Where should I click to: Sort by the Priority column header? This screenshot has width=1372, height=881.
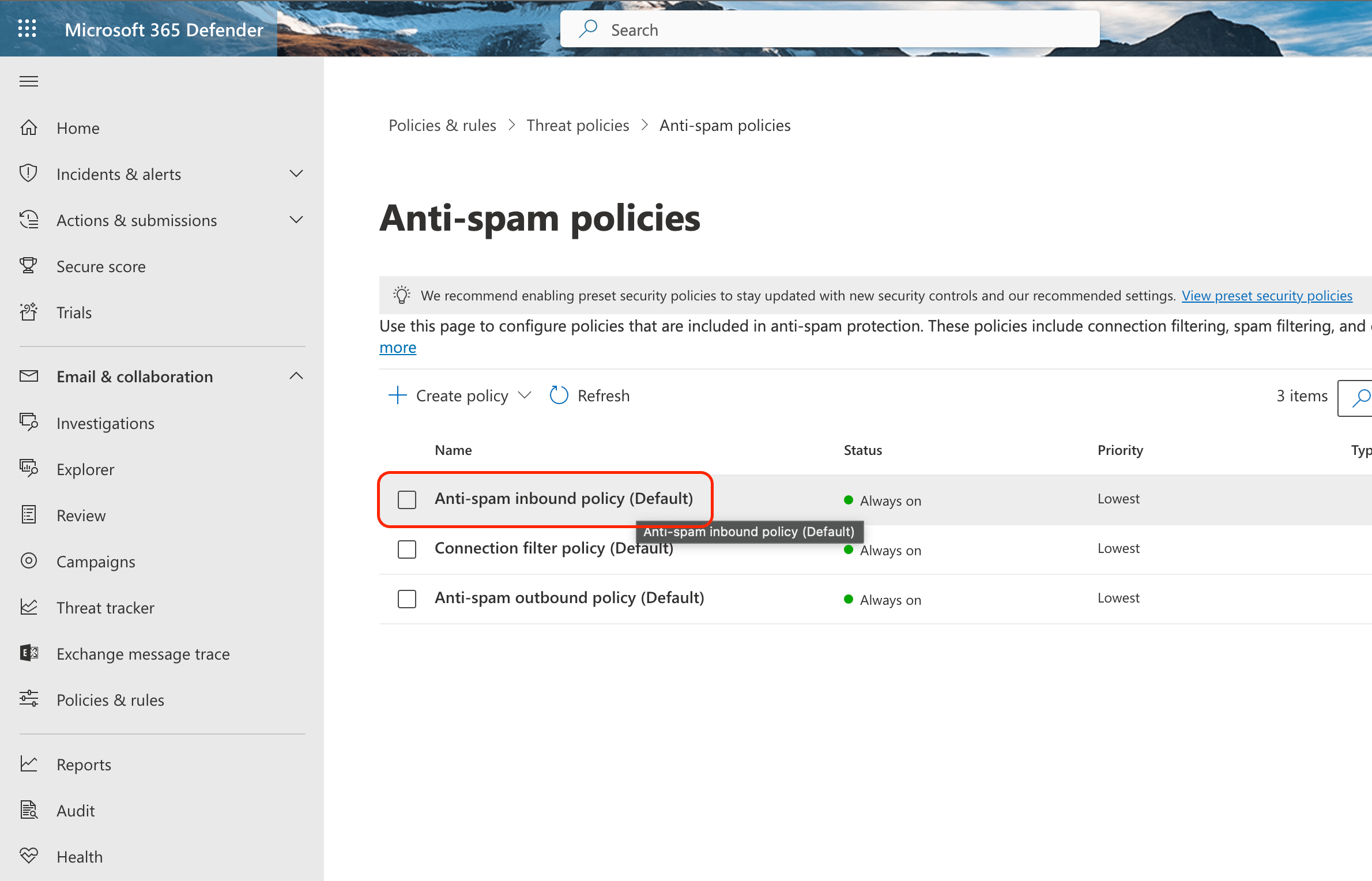(x=1120, y=450)
